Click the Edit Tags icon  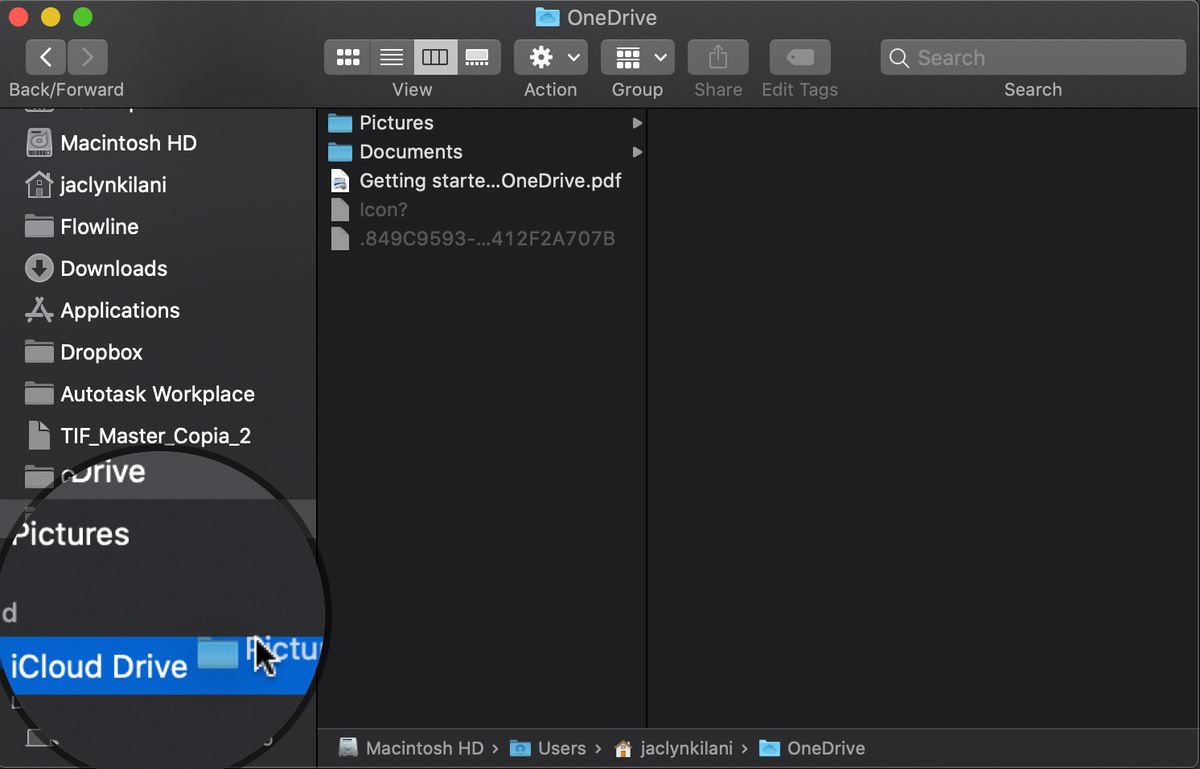tap(799, 57)
